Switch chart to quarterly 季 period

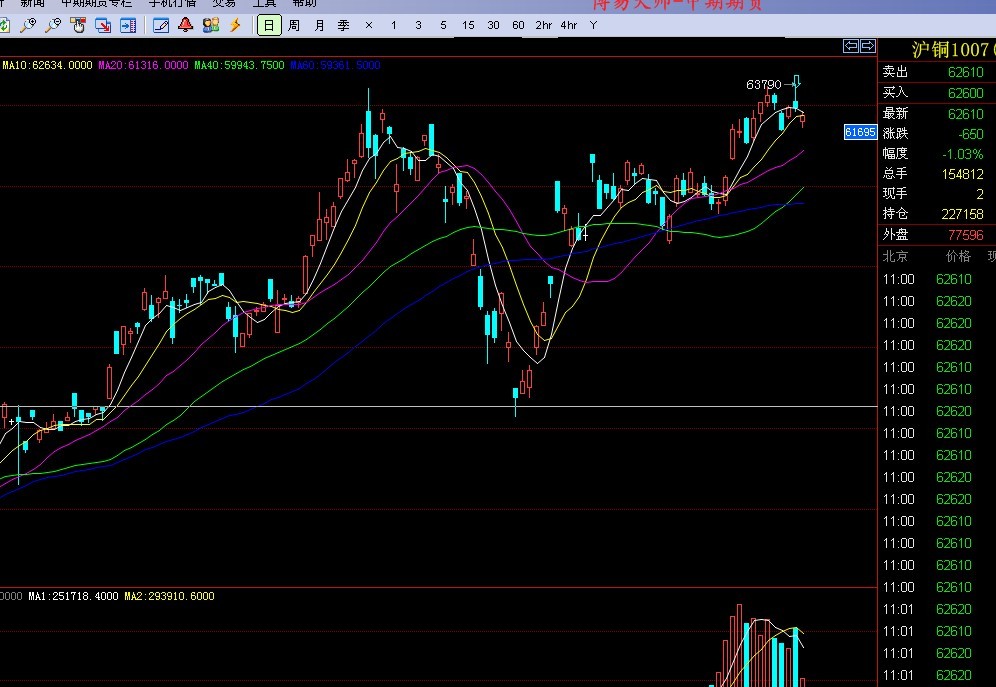tap(344, 25)
